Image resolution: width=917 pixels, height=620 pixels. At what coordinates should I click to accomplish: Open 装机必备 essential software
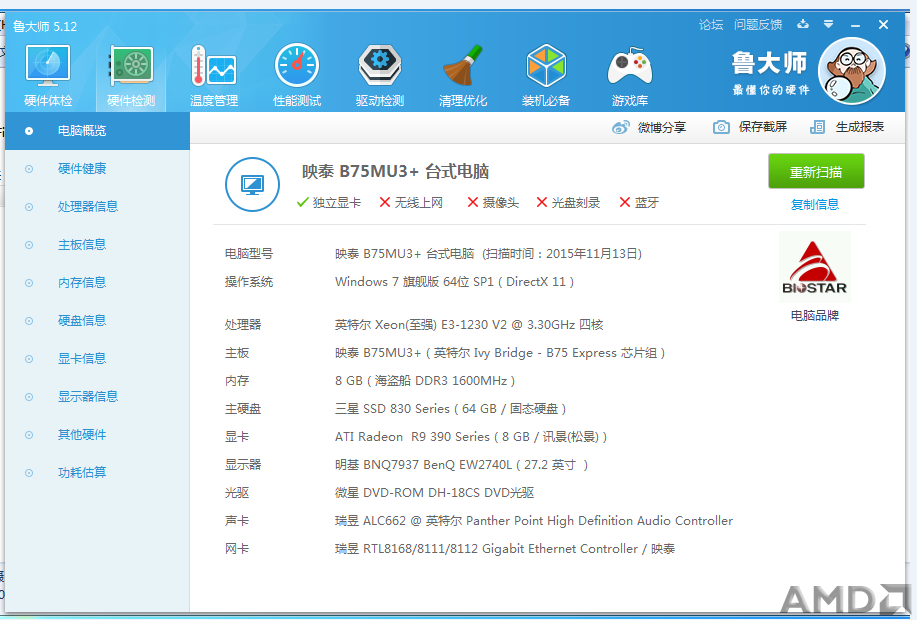click(x=546, y=75)
